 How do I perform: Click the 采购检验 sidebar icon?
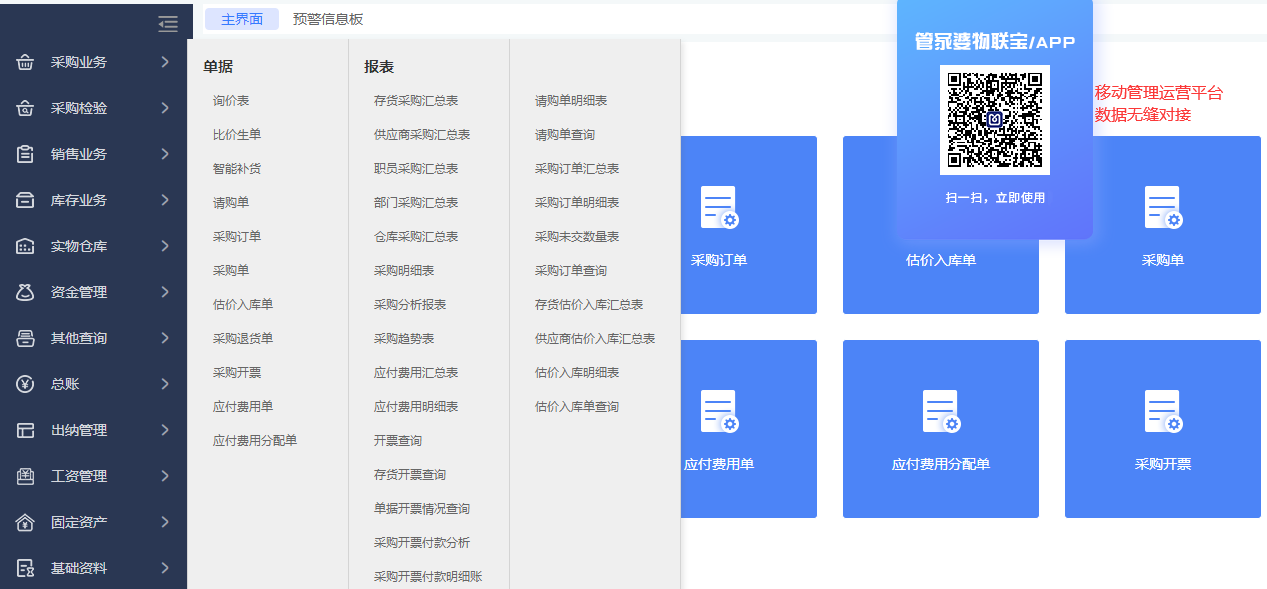click(26, 108)
